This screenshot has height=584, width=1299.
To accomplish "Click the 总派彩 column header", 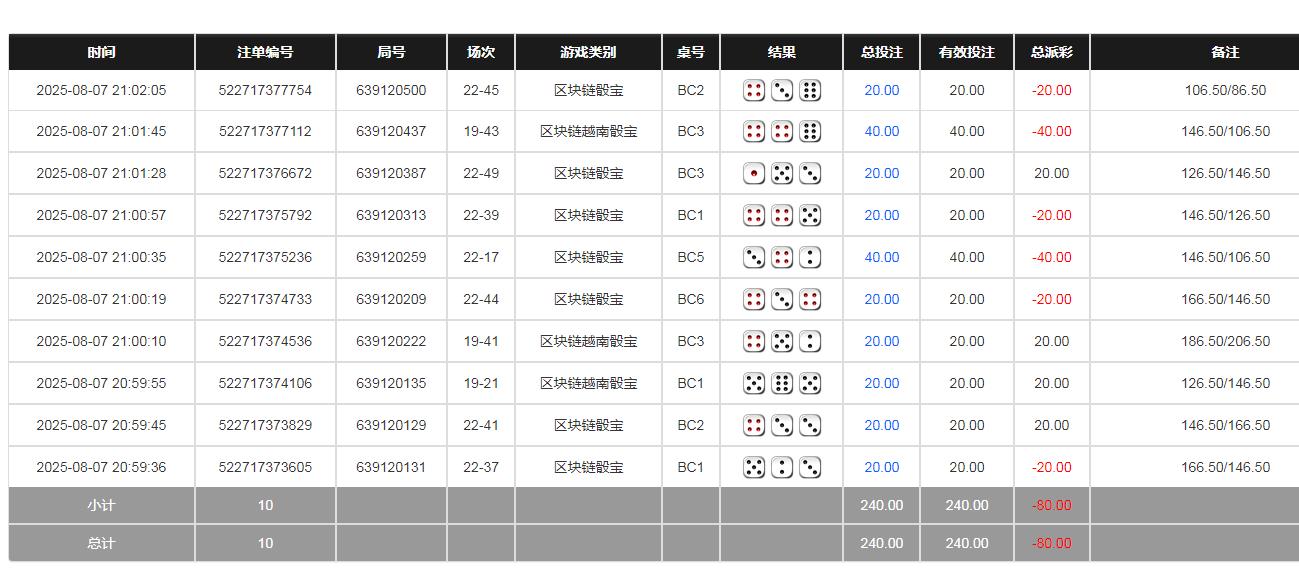I will click(x=1049, y=52).
